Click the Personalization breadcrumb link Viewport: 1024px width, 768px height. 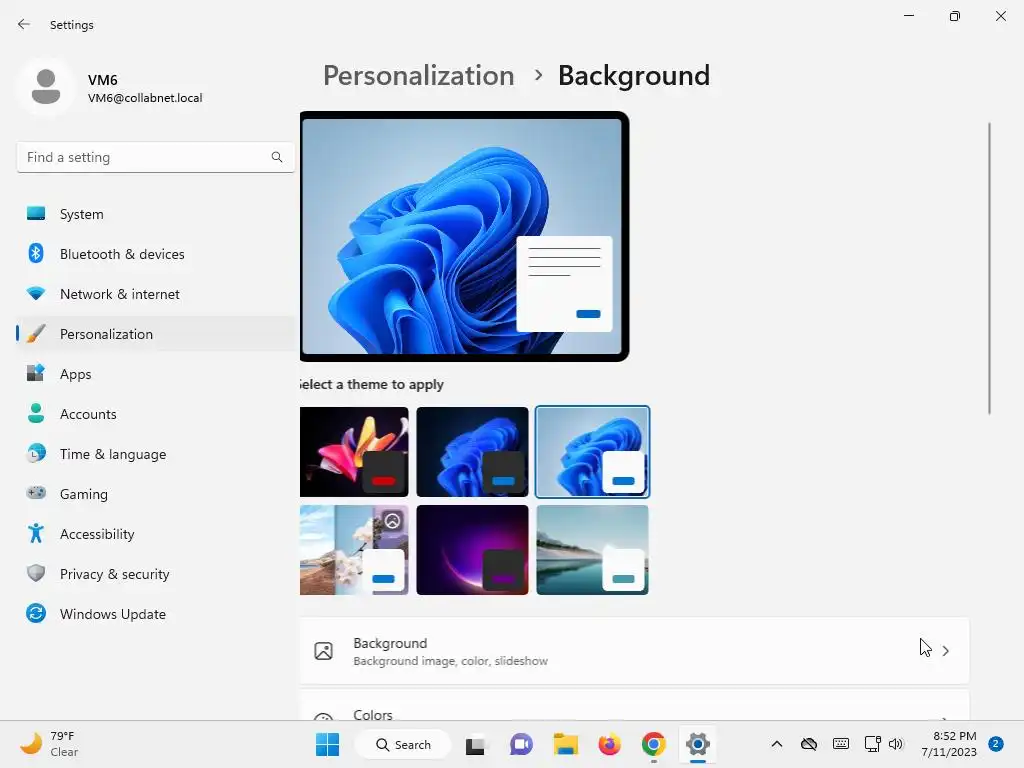coord(419,76)
